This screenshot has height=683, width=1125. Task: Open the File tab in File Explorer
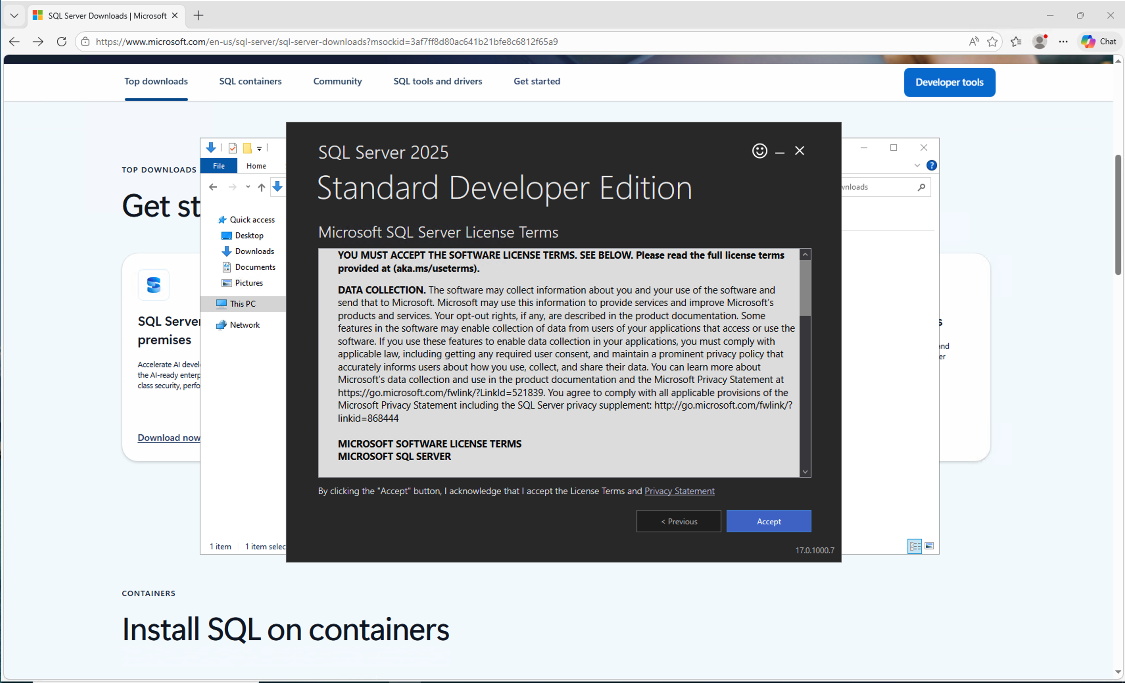coord(218,166)
